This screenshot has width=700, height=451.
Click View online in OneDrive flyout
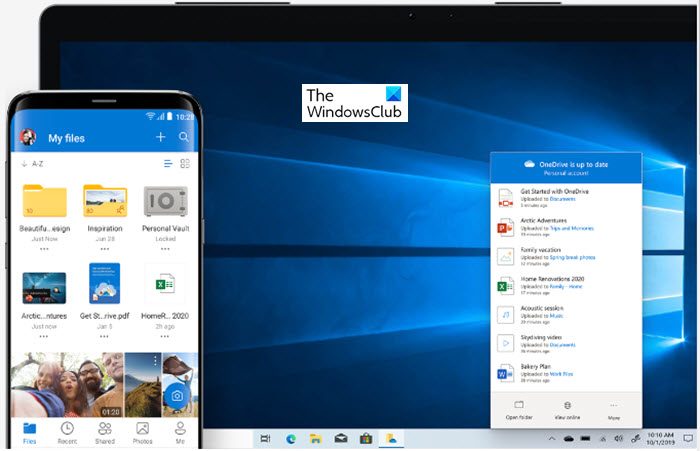[567, 411]
